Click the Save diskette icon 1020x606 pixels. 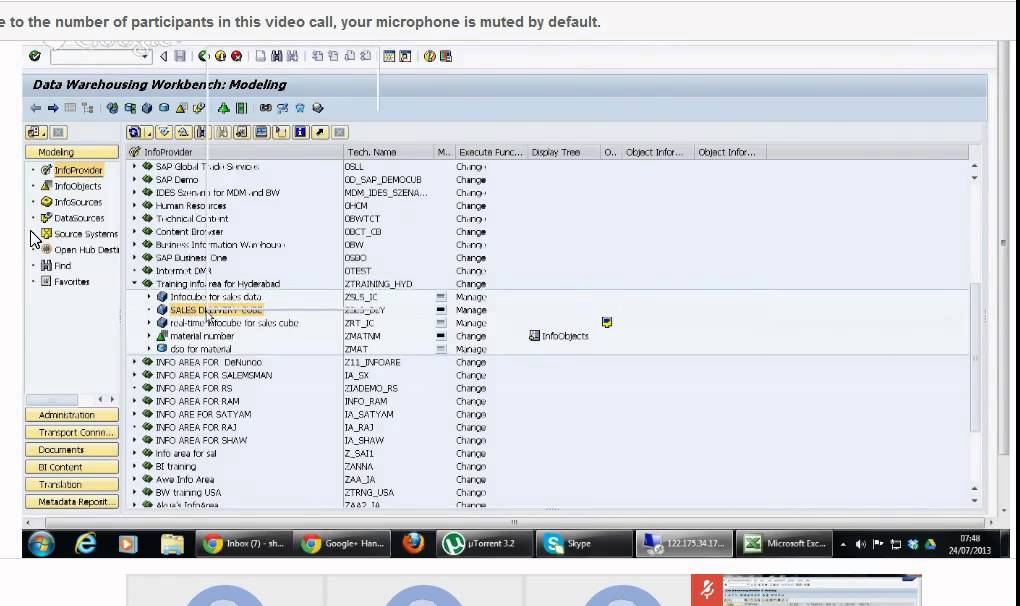(x=180, y=57)
